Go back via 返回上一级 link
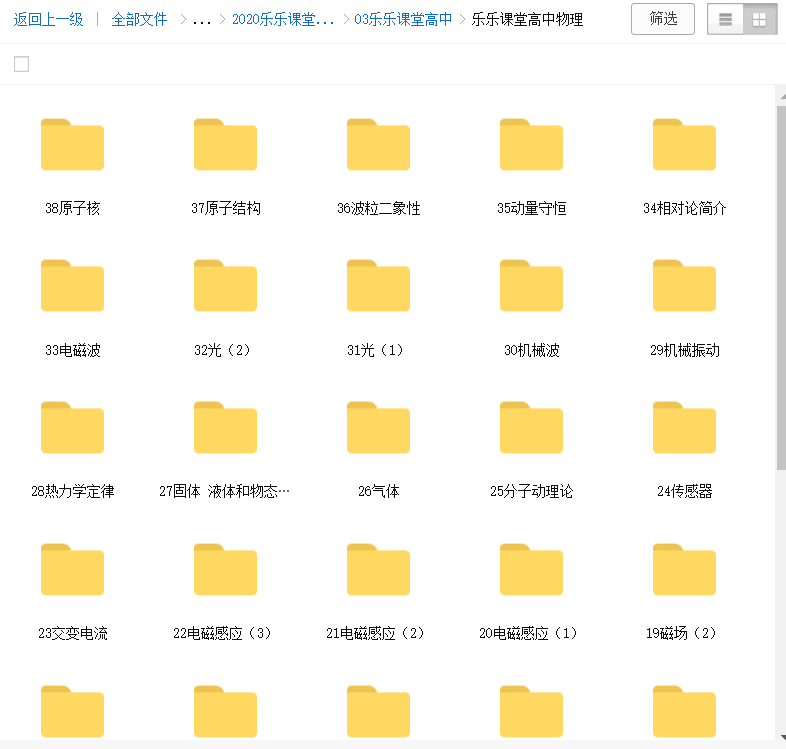 click(48, 20)
